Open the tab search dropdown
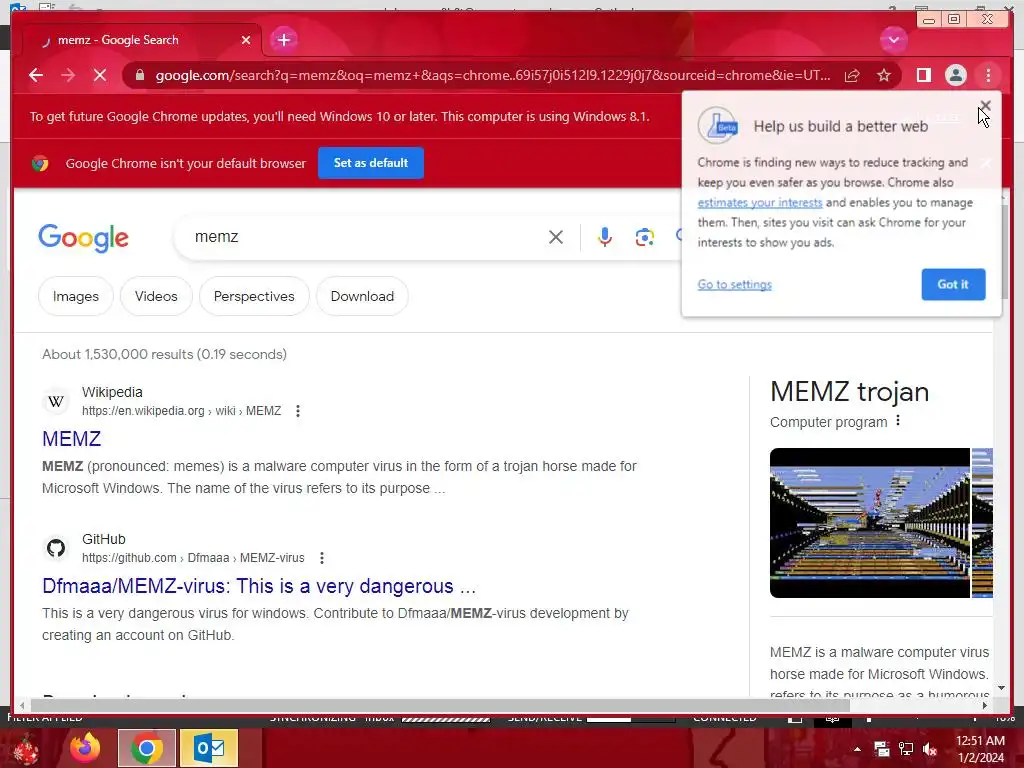This screenshot has width=1024, height=768. pos(893,40)
